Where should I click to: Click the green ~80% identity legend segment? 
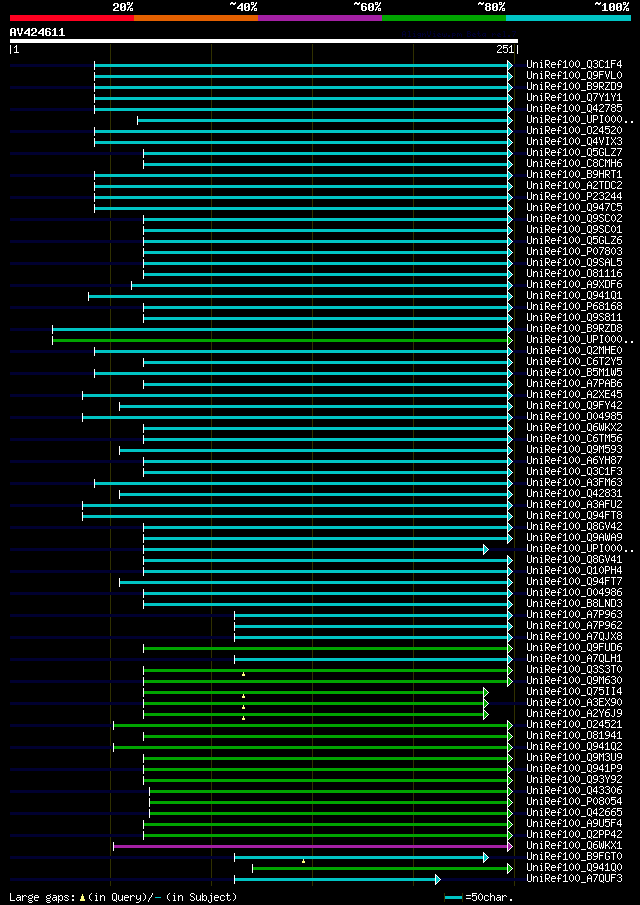click(x=444, y=18)
